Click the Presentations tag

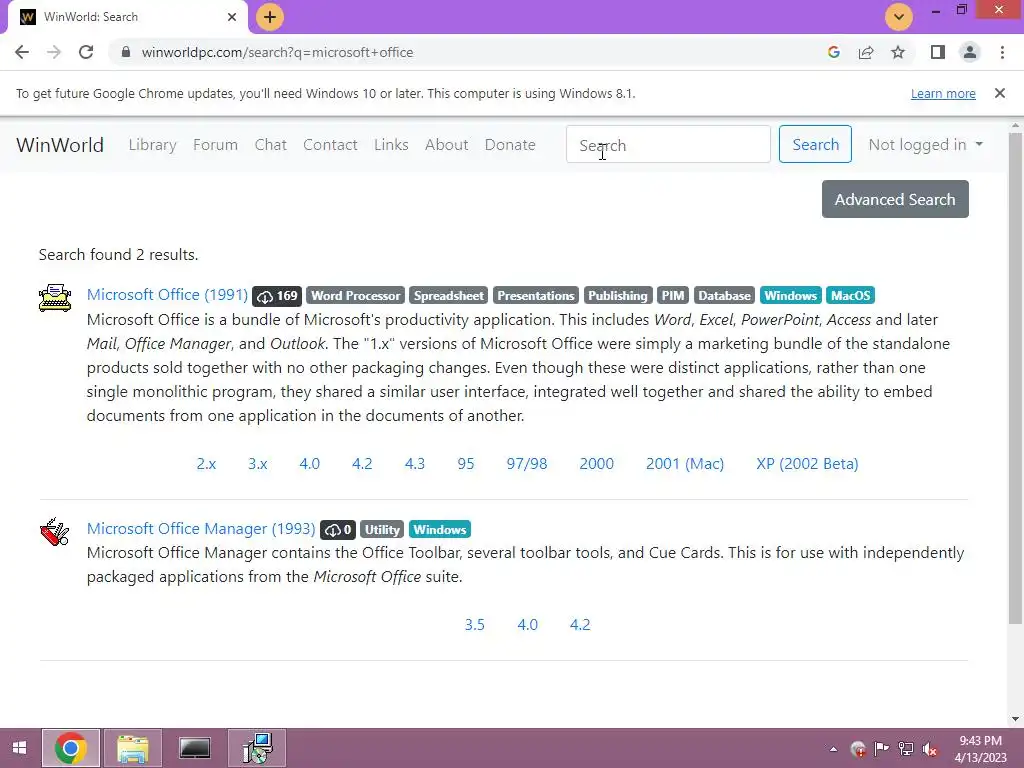point(536,296)
